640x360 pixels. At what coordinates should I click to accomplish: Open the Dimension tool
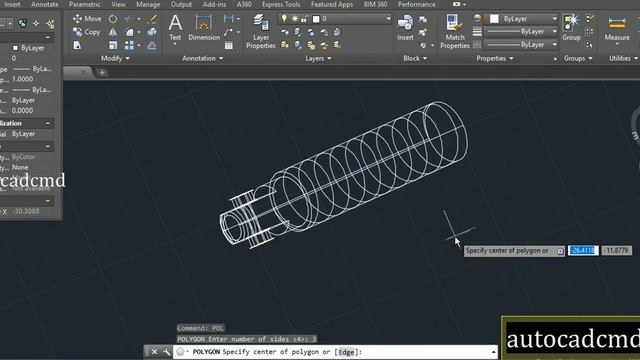pos(204,28)
